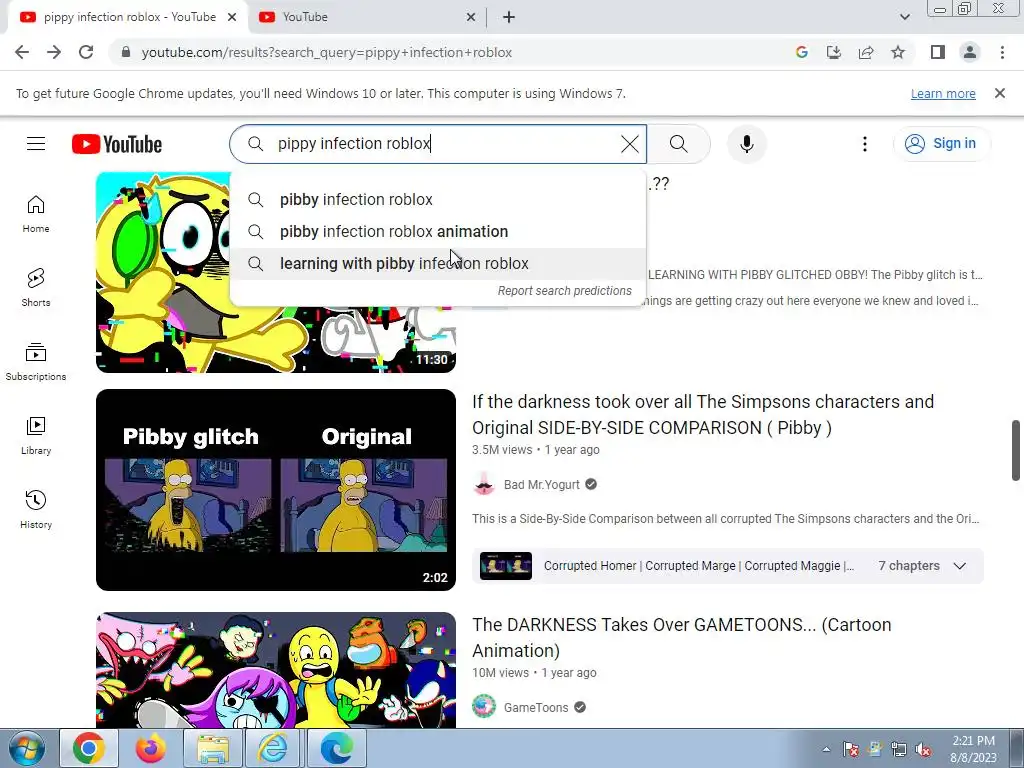Click the muted volume tray icon
The width and height of the screenshot is (1024, 768).
point(923,749)
